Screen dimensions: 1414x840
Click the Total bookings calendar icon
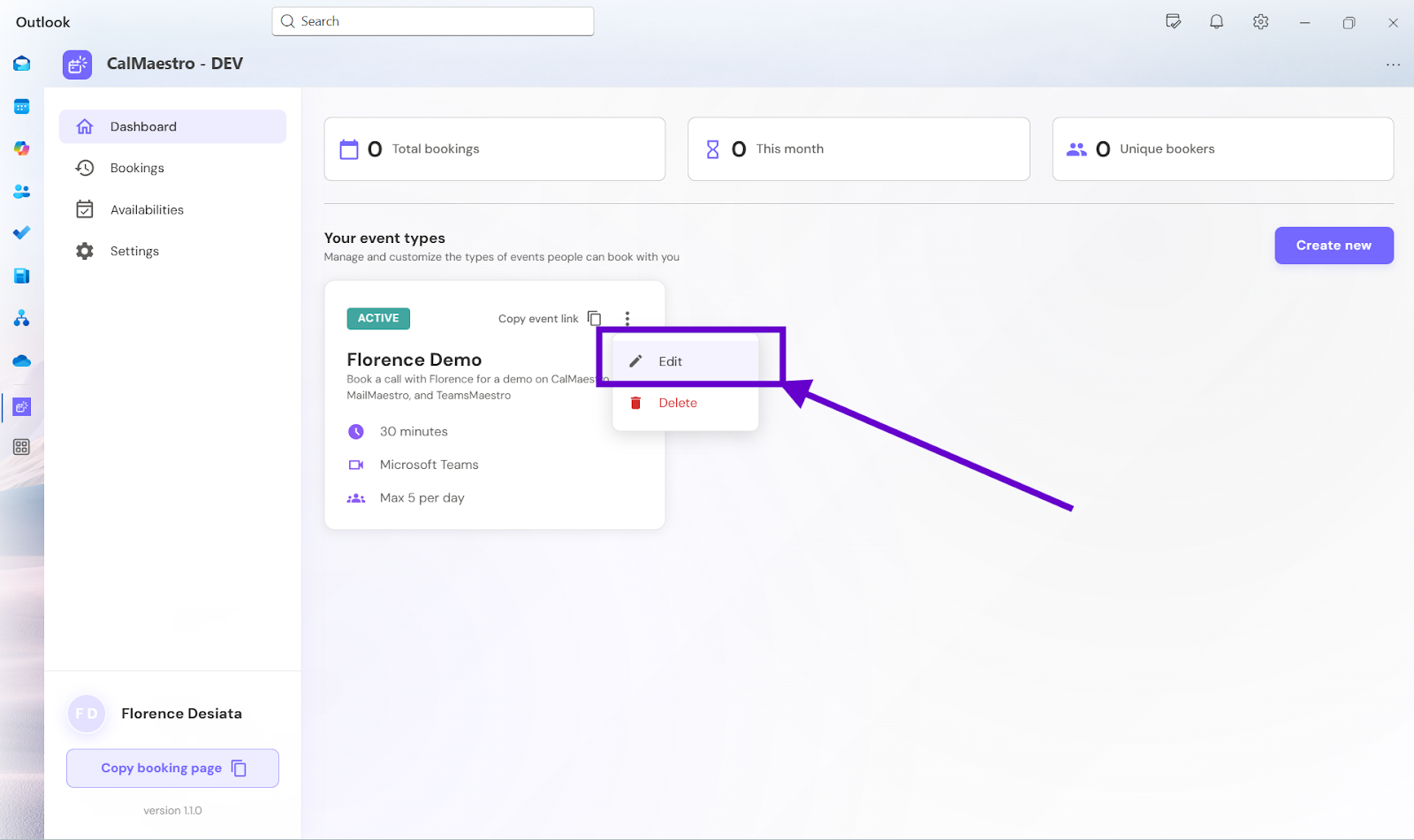pyautogui.click(x=349, y=149)
